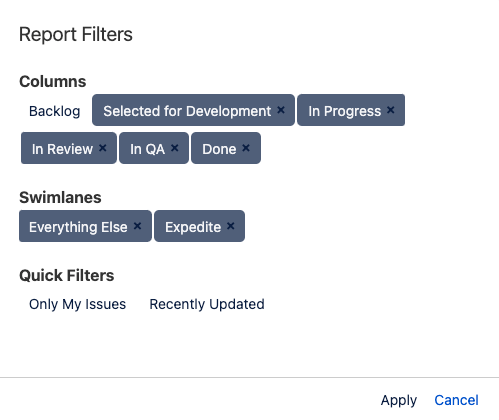This screenshot has width=499, height=420.
Task: Remove the In Review column filter
Action: click(103, 148)
